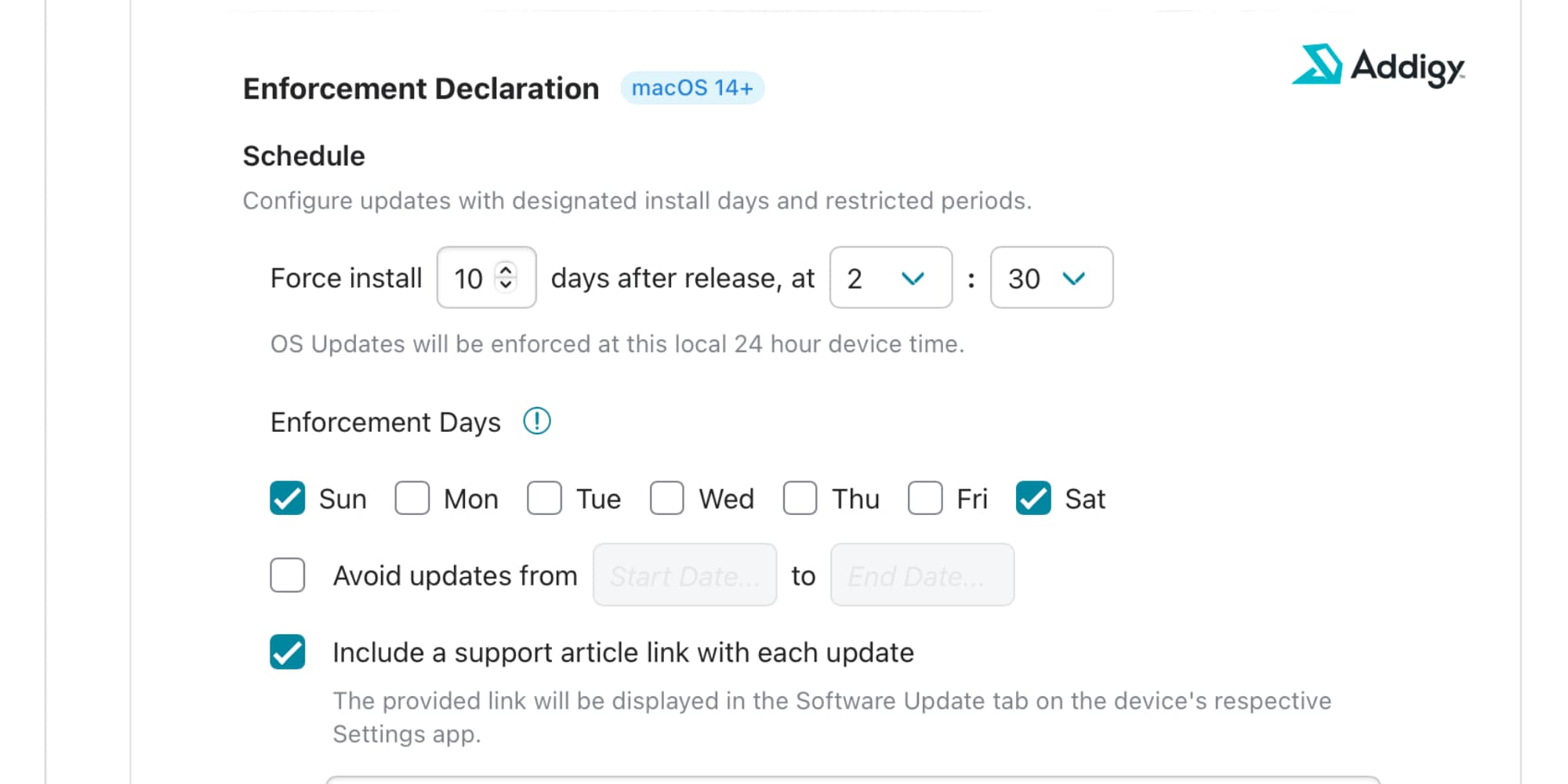The height and width of the screenshot is (784, 1568).
Task: Click the End Date field
Action: [922, 575]
